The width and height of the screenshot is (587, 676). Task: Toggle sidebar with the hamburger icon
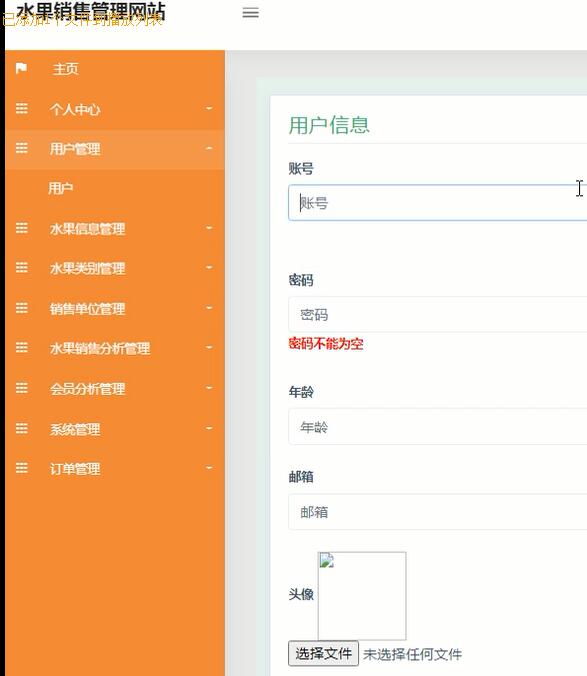[250, 13]
